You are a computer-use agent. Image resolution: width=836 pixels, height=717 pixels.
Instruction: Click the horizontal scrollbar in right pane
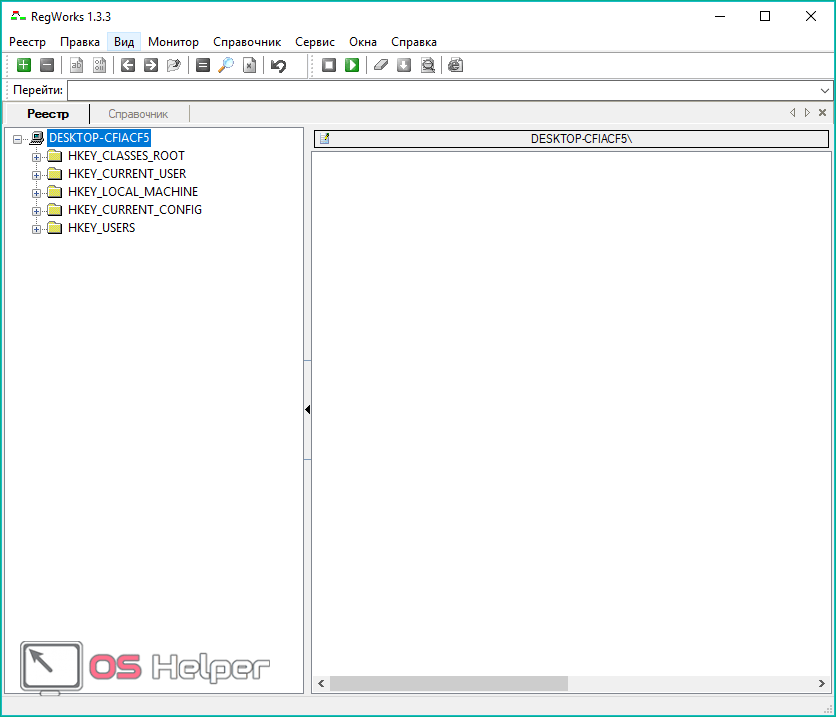pyautogui.click(x=449, y=684)
